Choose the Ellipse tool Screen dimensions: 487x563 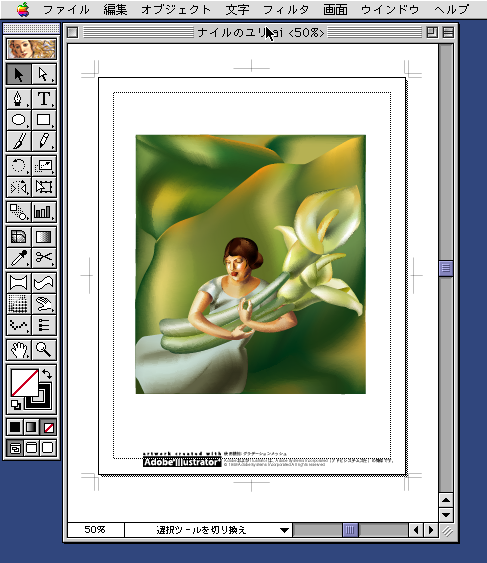[x=18, y=120]
